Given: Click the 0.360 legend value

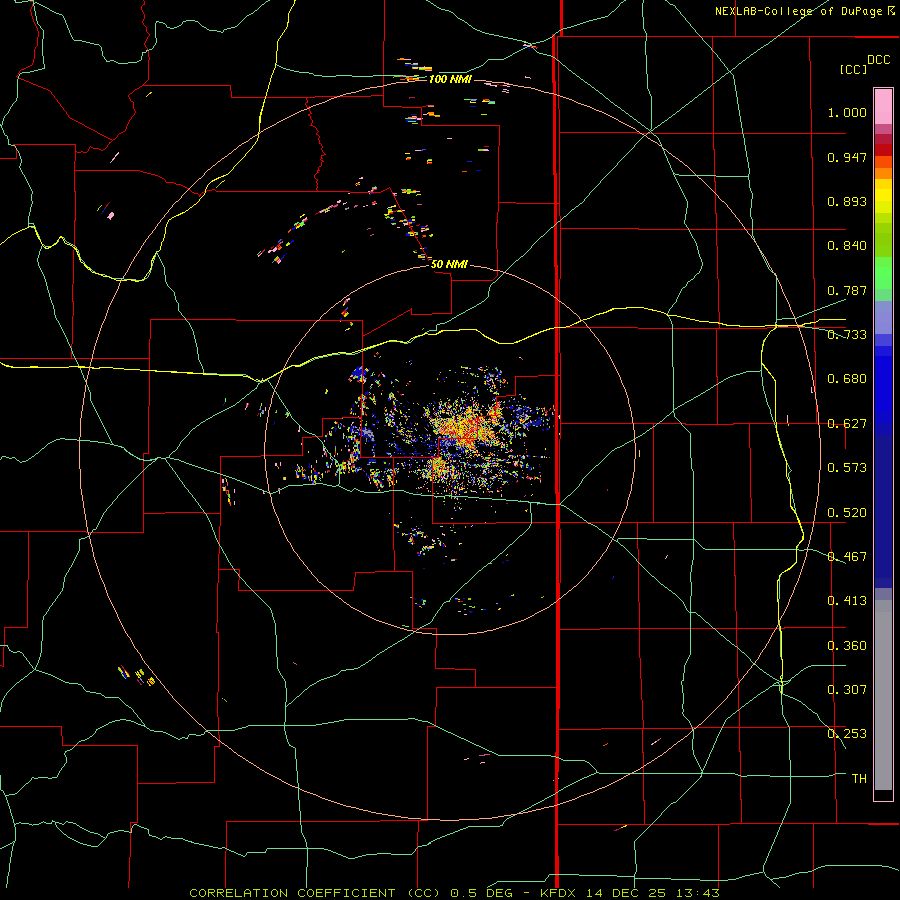Looking at the screenshot, I should tap(847, 646).
